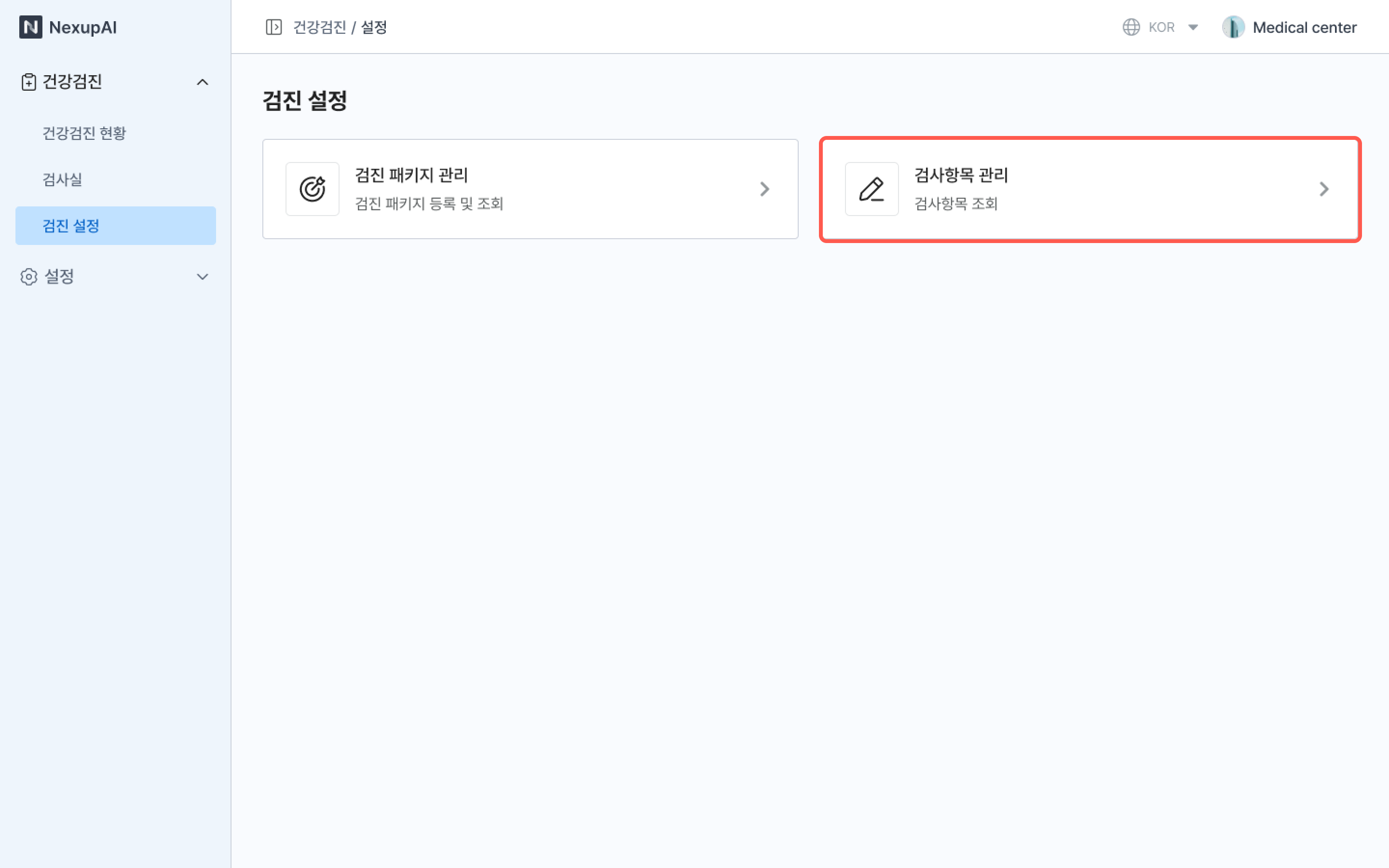The width and height of the screenshot is (1389, 868).
Task: Expand the 설정 menu chevron
Action: pyautogui.click(x=202, y=277)
